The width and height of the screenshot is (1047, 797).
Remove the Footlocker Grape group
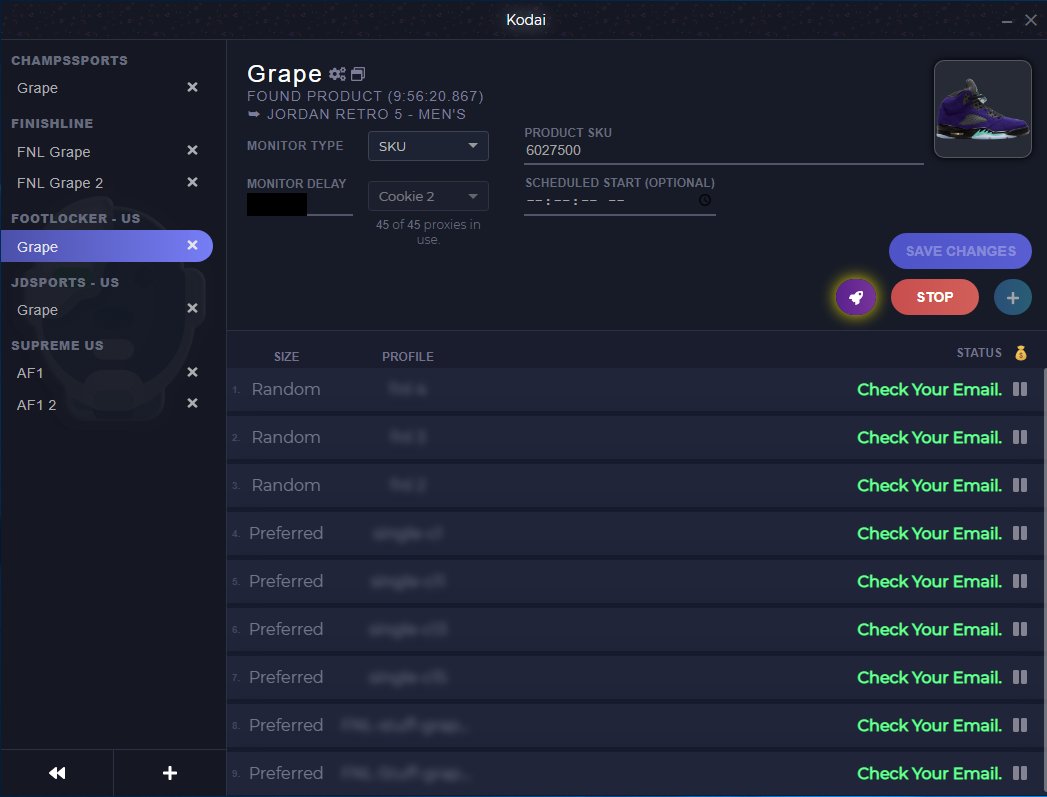point(192,245)
